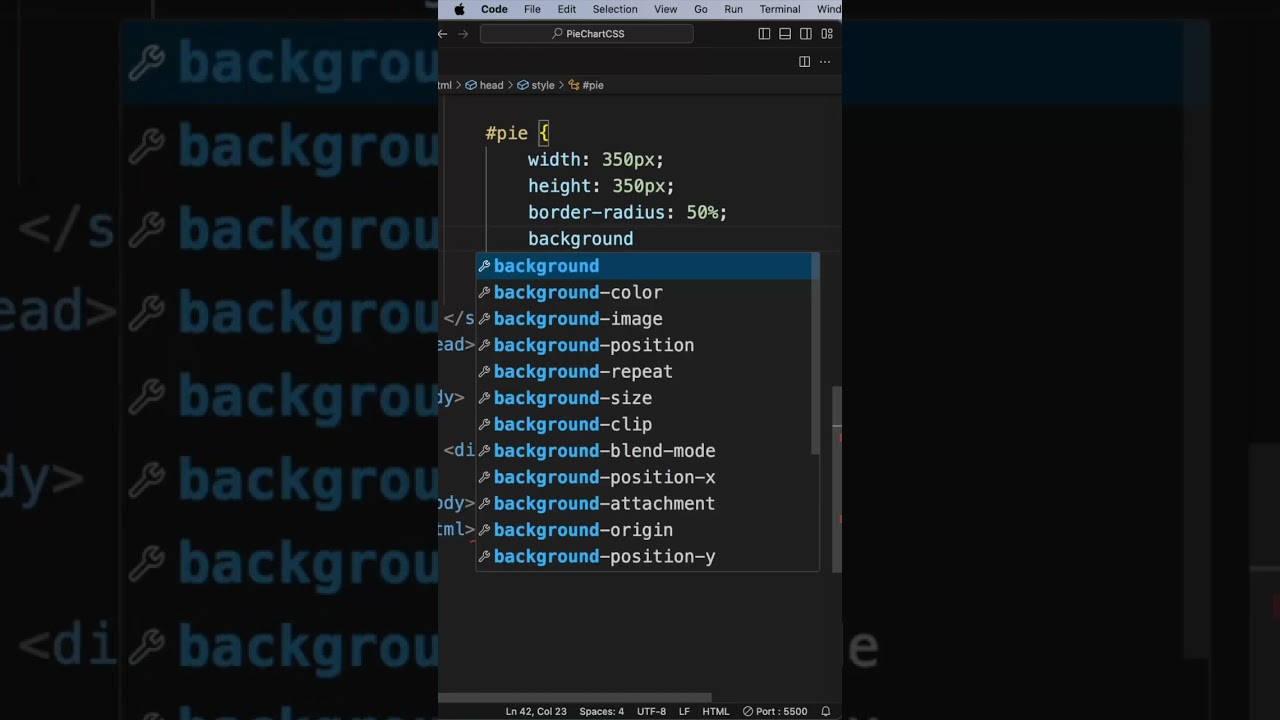Pick background-origin from the suggestions

coord(647,531)
